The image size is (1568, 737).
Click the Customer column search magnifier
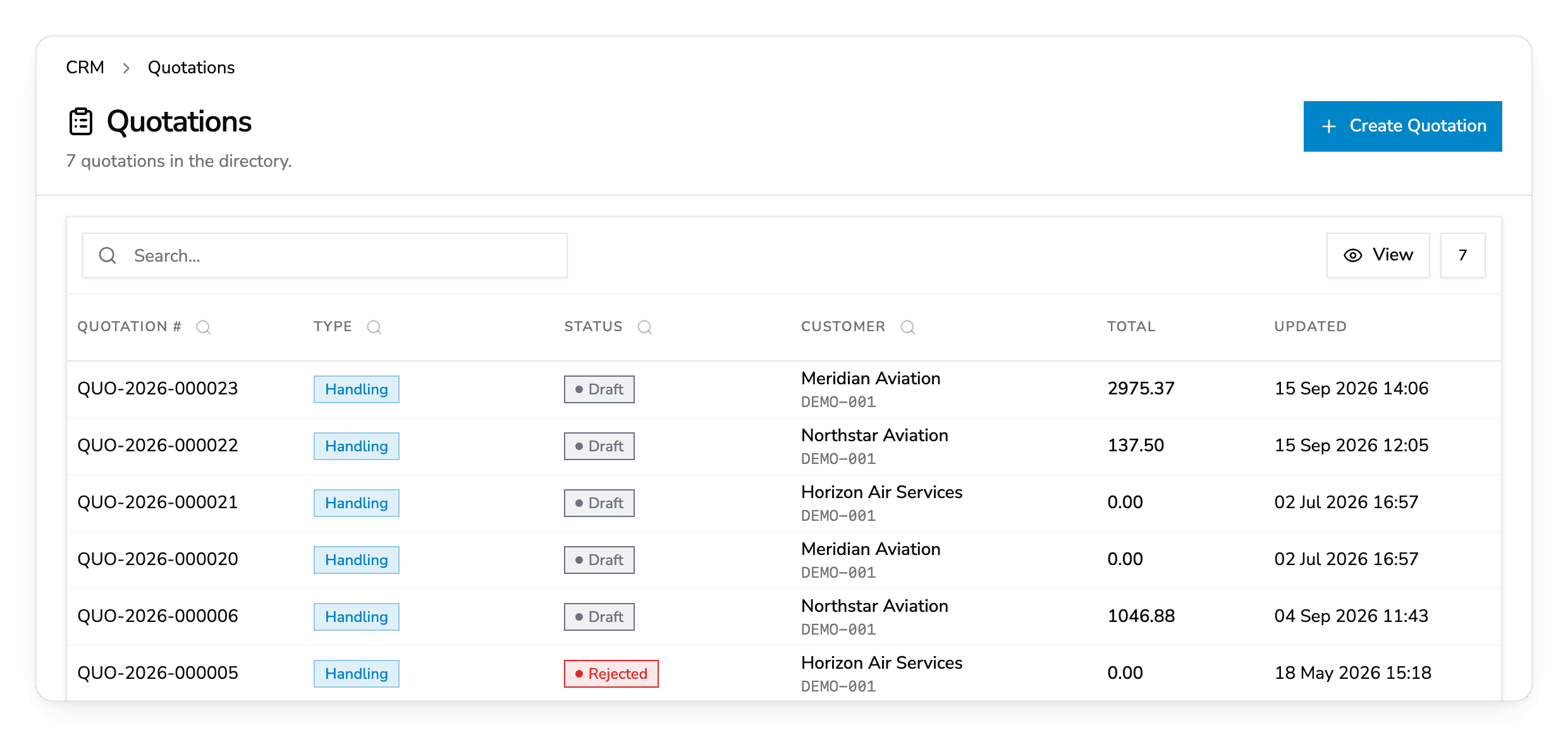pos(908,327)
